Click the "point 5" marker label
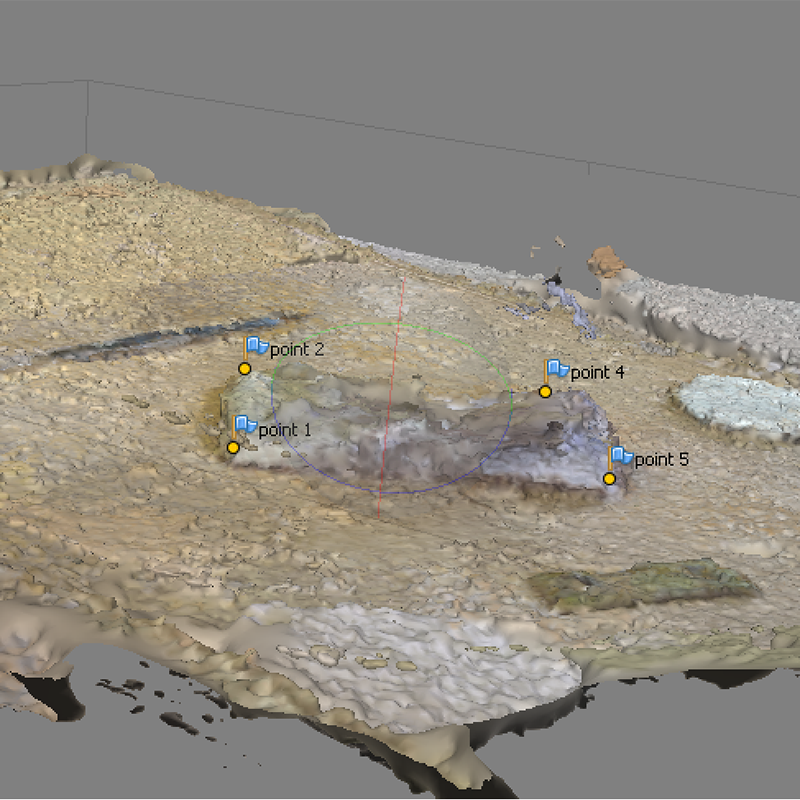Screen dimensions: 800x800 pos(662,460)
